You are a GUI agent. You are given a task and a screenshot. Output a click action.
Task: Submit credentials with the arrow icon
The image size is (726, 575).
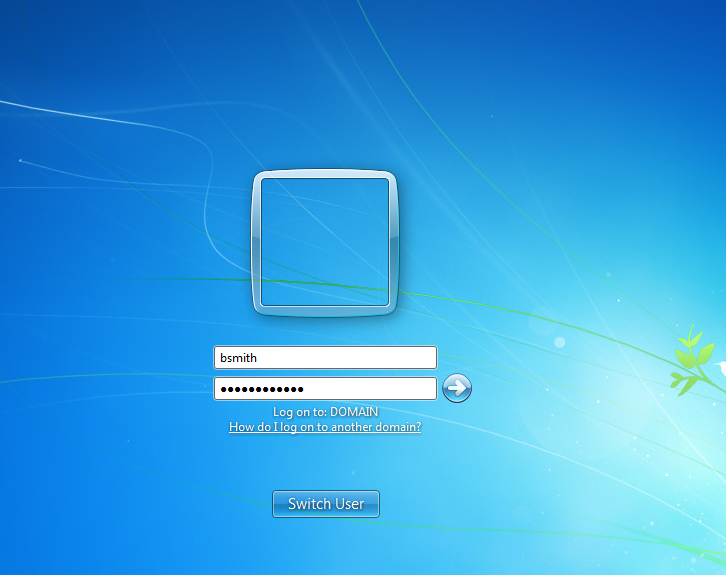pos(456,388)
